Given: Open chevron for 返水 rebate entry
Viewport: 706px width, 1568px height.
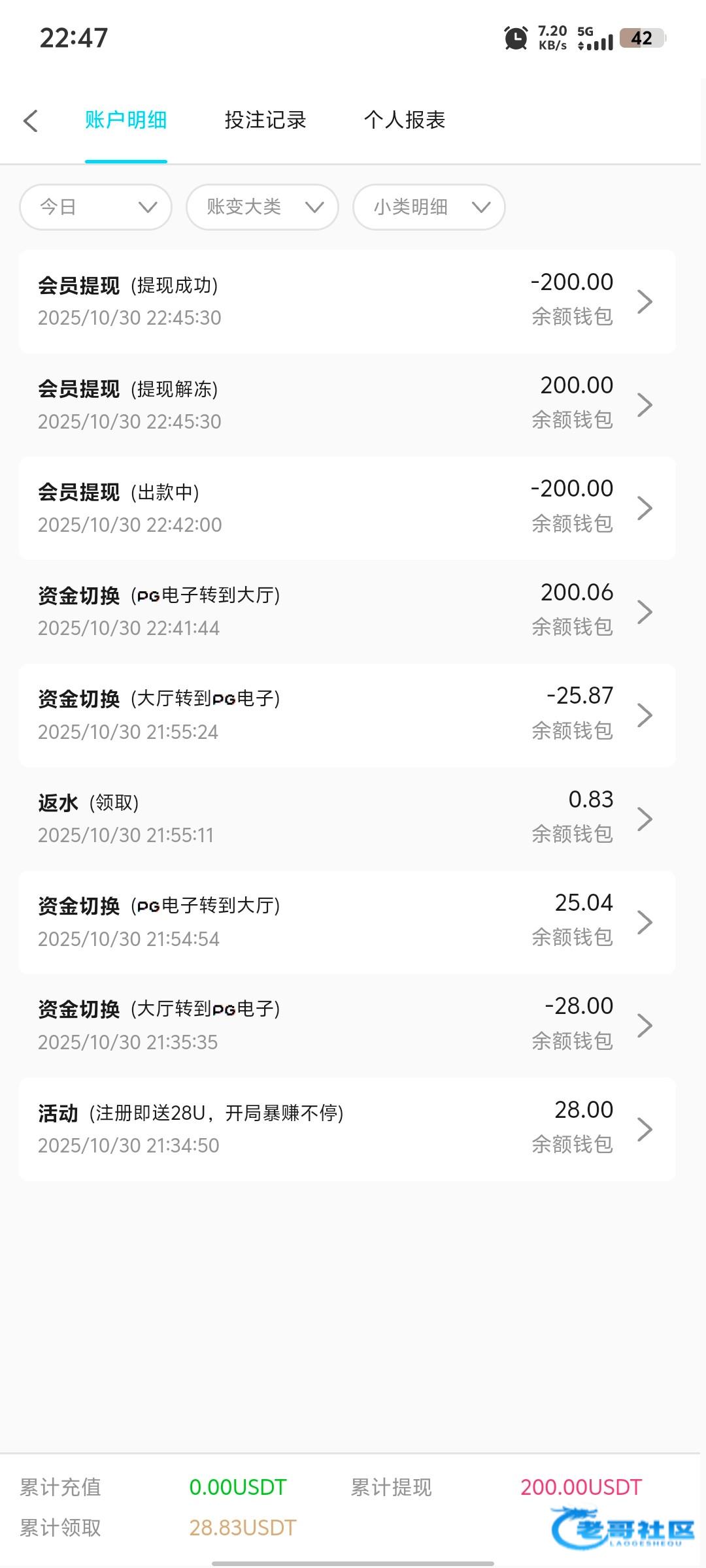Looking at the screenshot, I should point(645,819).
